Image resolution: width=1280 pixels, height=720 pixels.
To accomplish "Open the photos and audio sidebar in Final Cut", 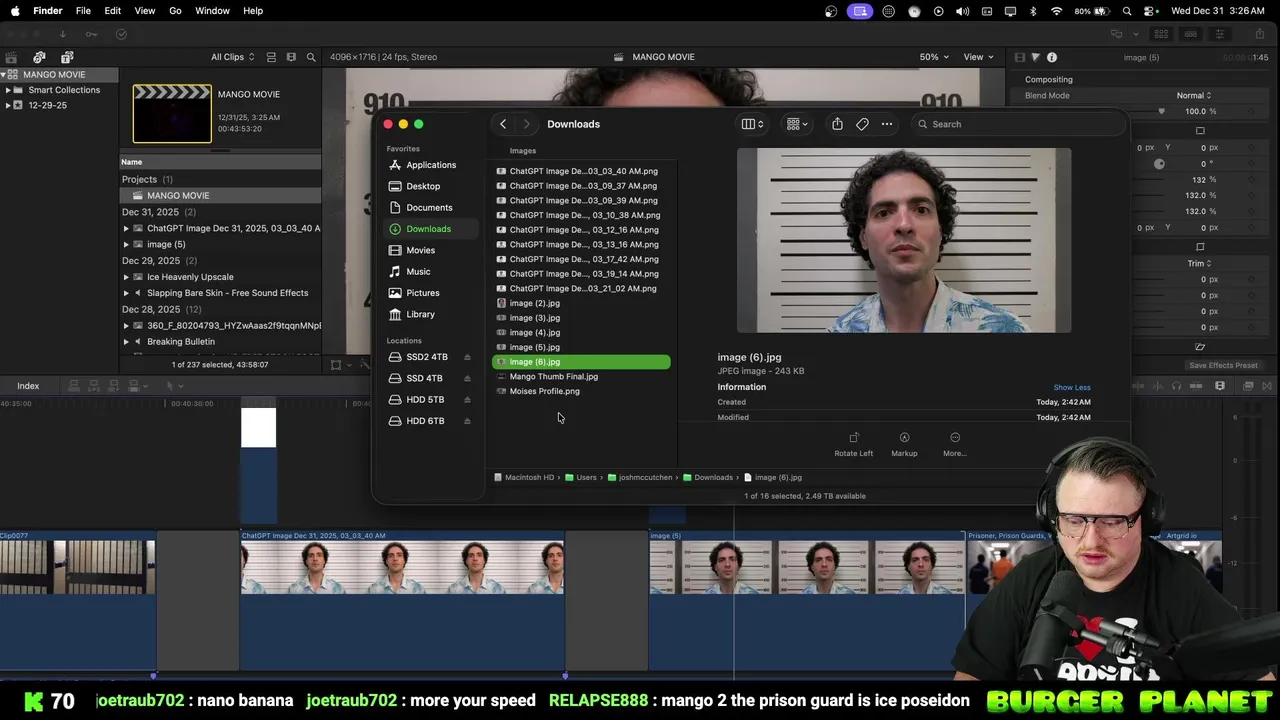I will [x=39, y=57].
